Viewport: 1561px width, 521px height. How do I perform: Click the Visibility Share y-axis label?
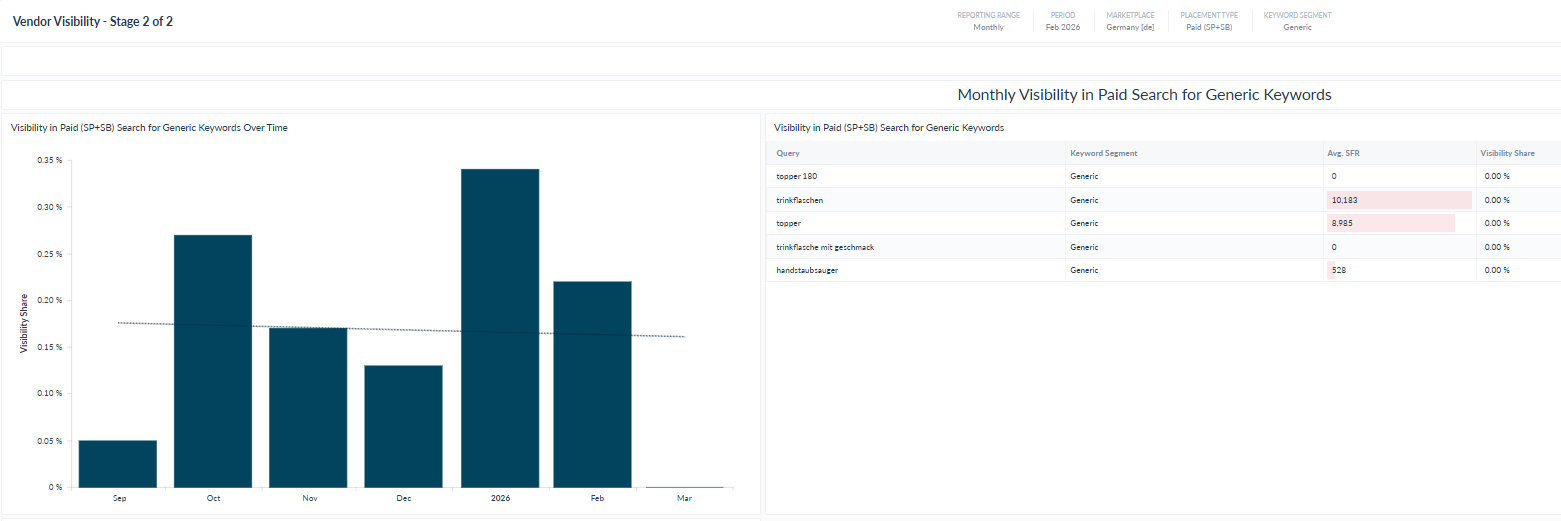(x=24, y=323)
